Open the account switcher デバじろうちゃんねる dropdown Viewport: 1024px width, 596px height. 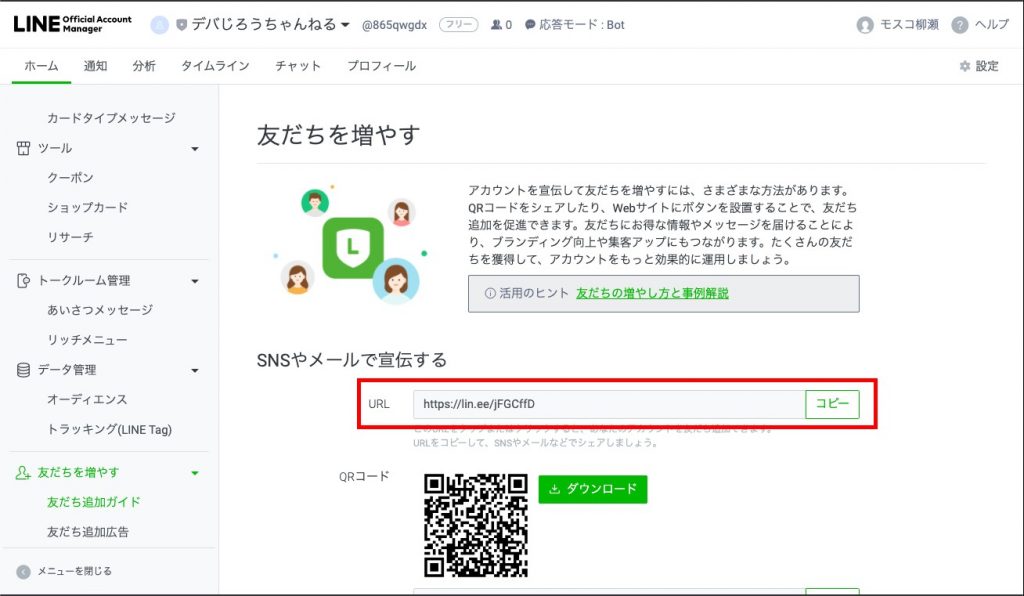(270, 25)
